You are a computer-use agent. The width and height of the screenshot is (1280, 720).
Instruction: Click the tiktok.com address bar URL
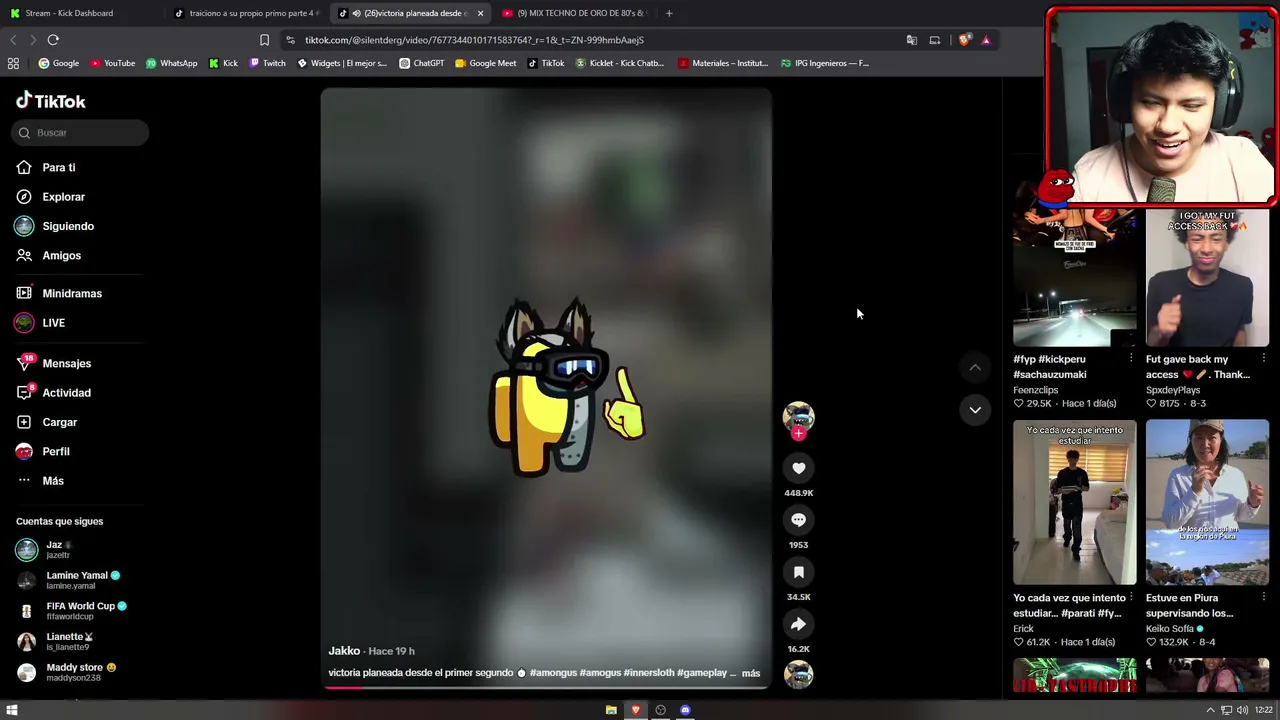point(474,40)
